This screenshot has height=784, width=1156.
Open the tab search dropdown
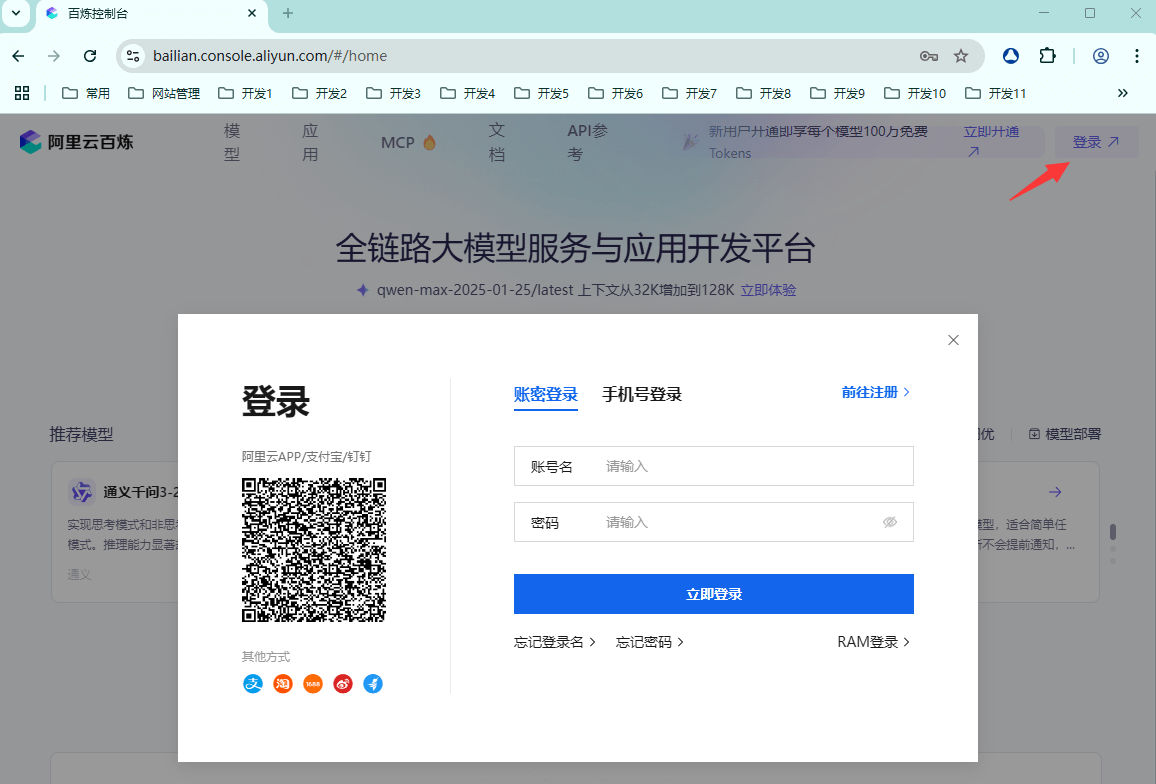click(15, 13)
